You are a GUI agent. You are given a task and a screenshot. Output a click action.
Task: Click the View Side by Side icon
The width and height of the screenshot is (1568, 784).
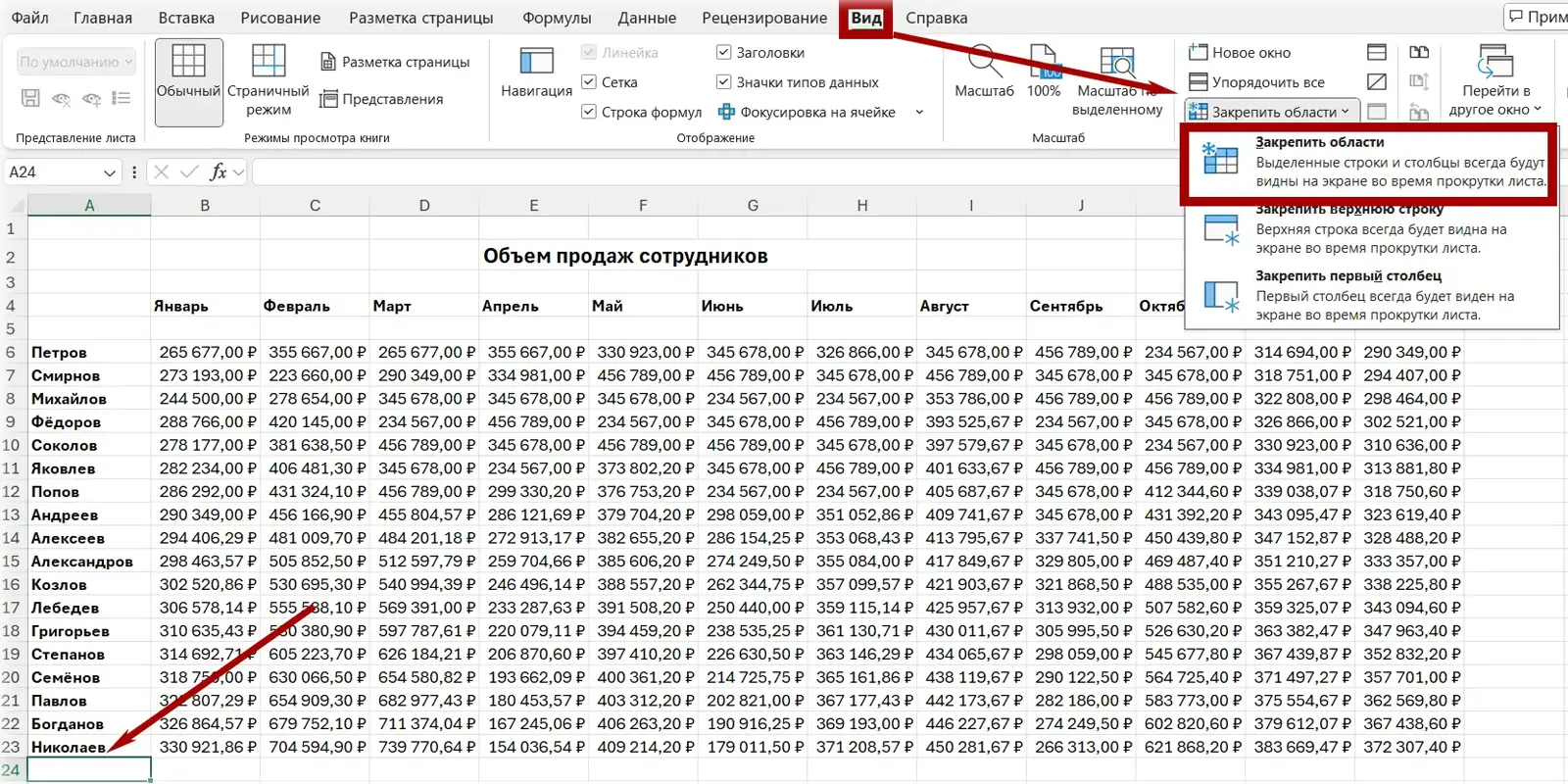click(1419, 52)
